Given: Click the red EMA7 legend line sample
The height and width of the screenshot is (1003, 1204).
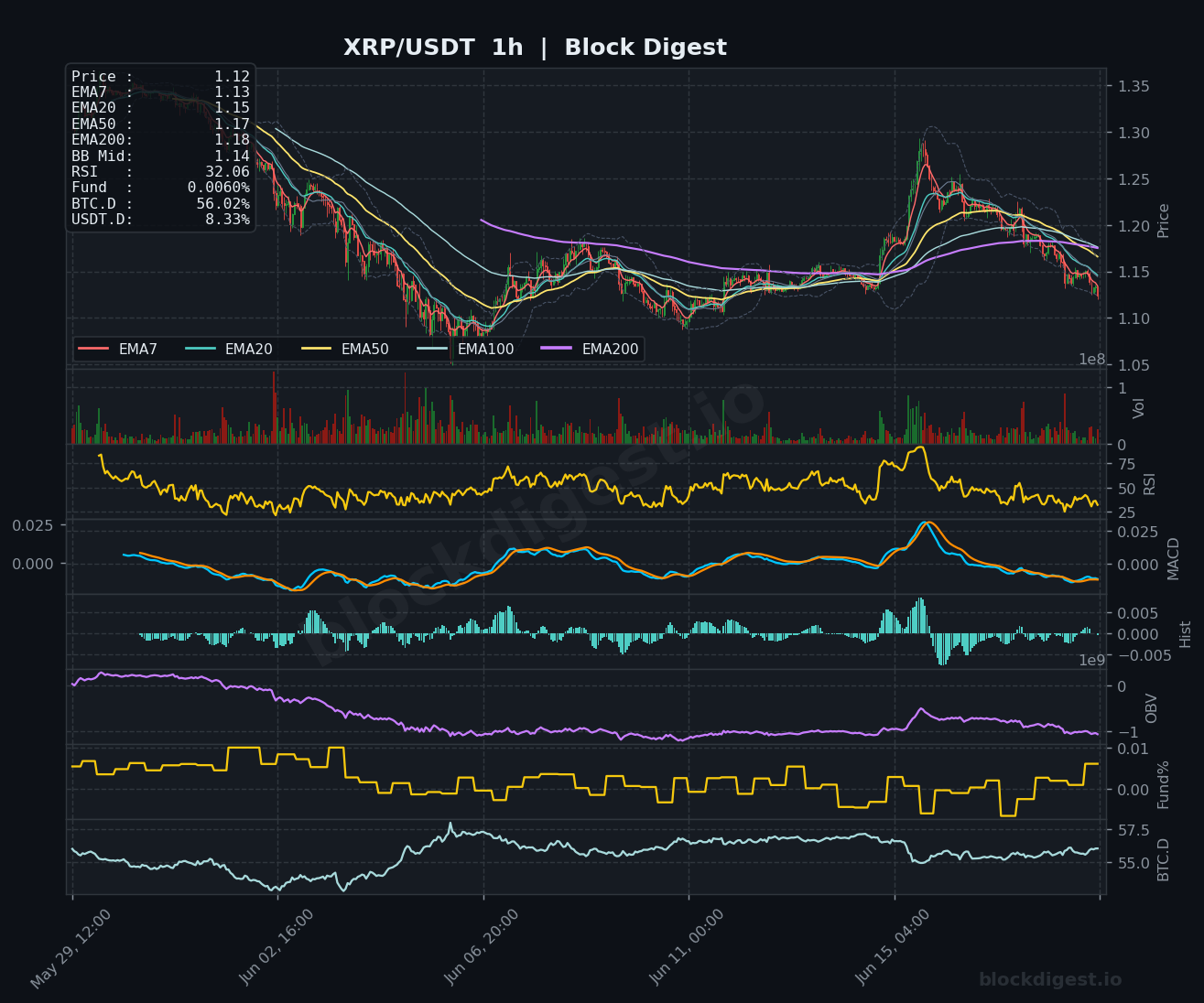Looking at the screenshot, I should [x=94, y=349].
